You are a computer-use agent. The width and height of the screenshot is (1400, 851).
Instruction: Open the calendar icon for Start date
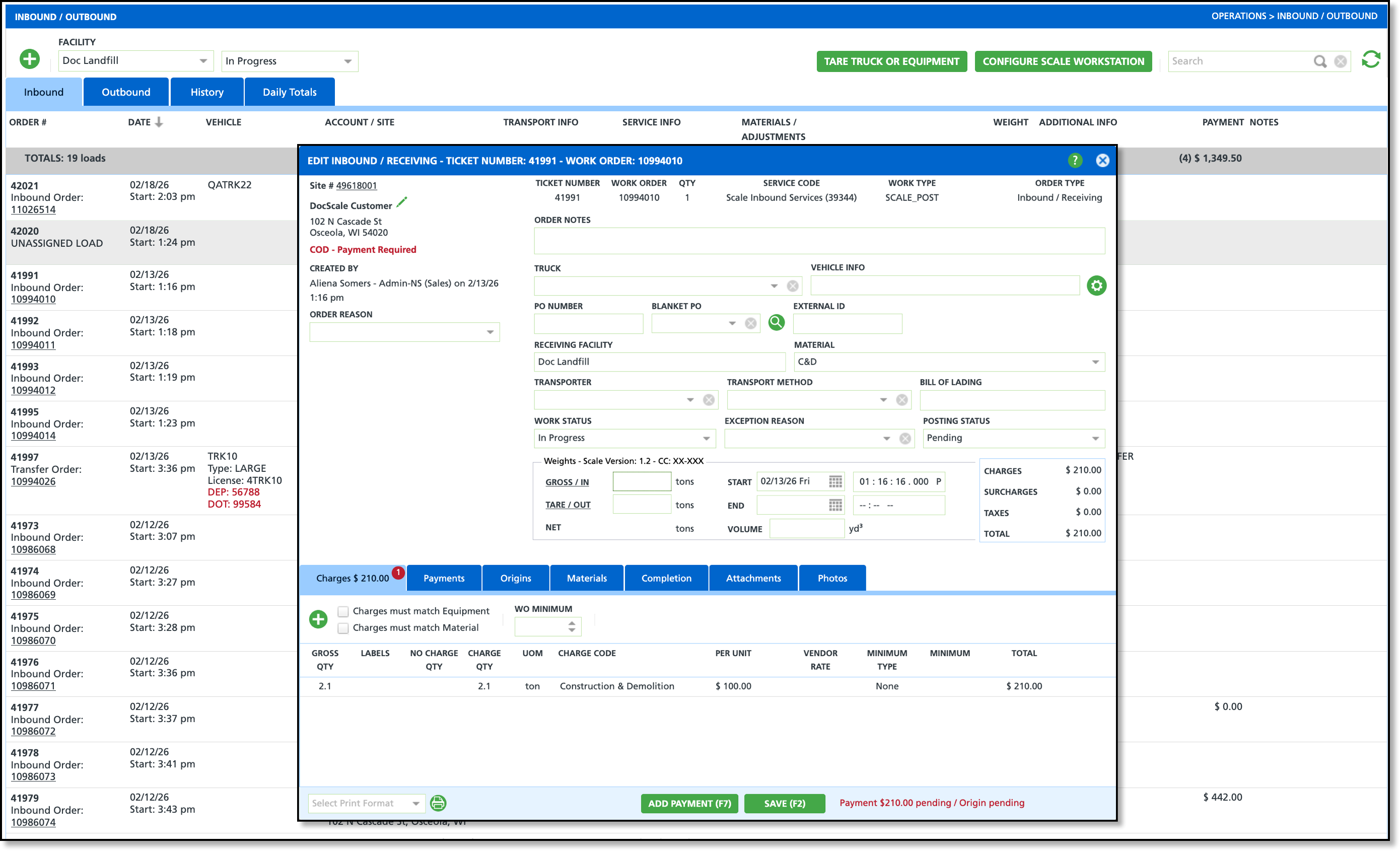[834, 482]
